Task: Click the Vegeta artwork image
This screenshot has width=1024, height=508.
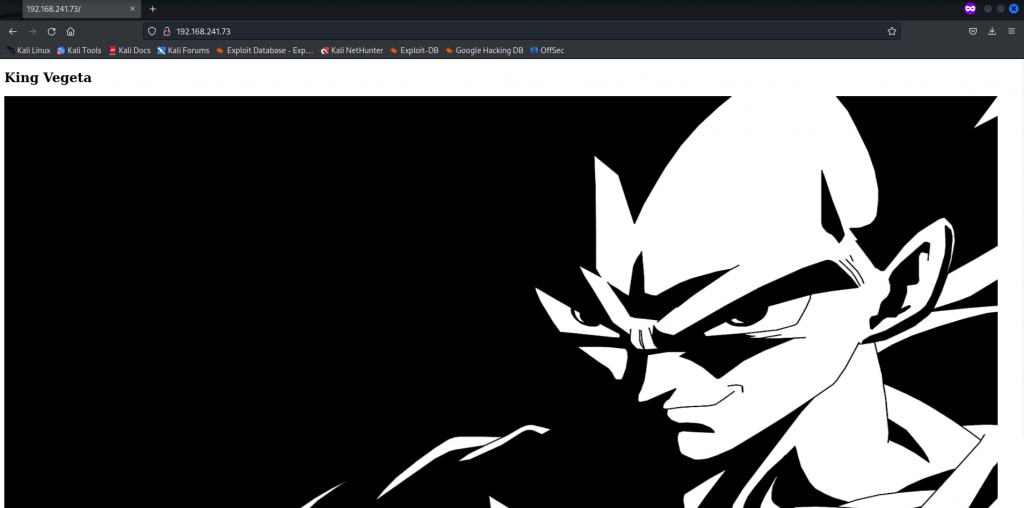Action: 501,302
